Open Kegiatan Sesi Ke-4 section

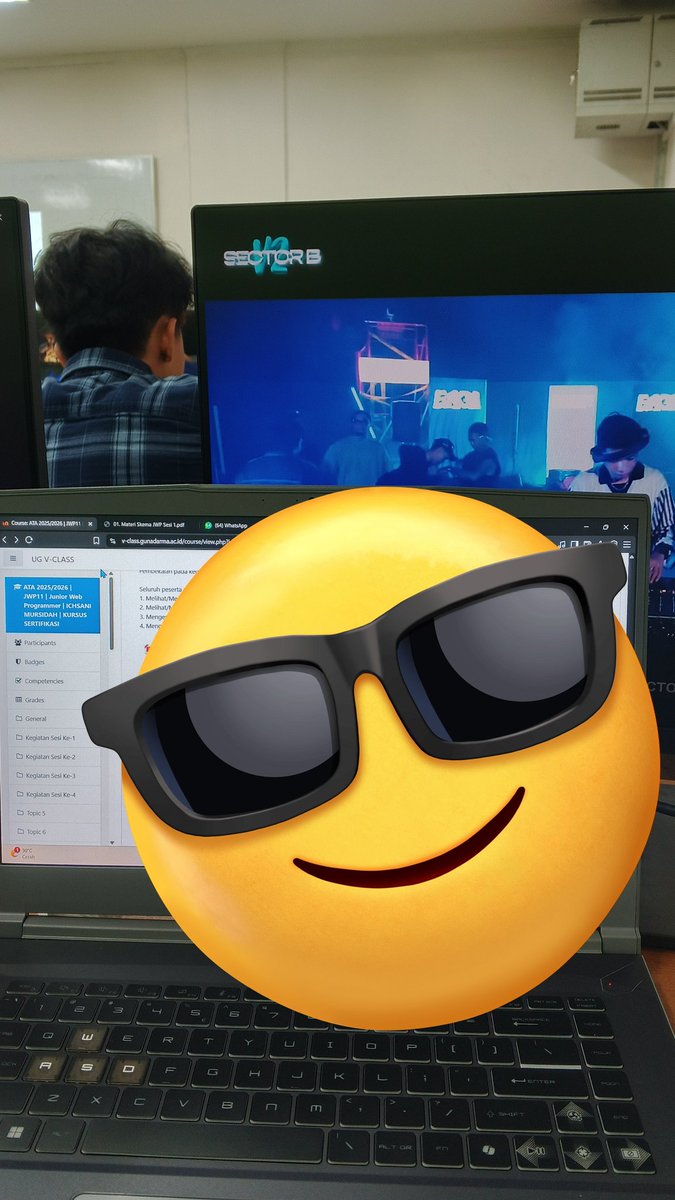[x=54, y=795]
